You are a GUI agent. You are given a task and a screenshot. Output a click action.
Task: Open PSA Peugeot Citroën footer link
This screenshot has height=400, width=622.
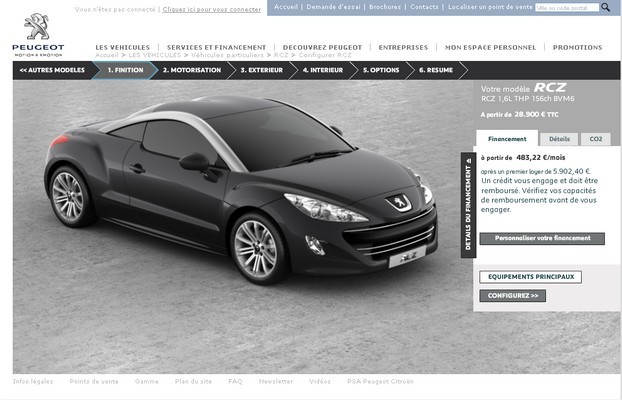pos(380,381)
